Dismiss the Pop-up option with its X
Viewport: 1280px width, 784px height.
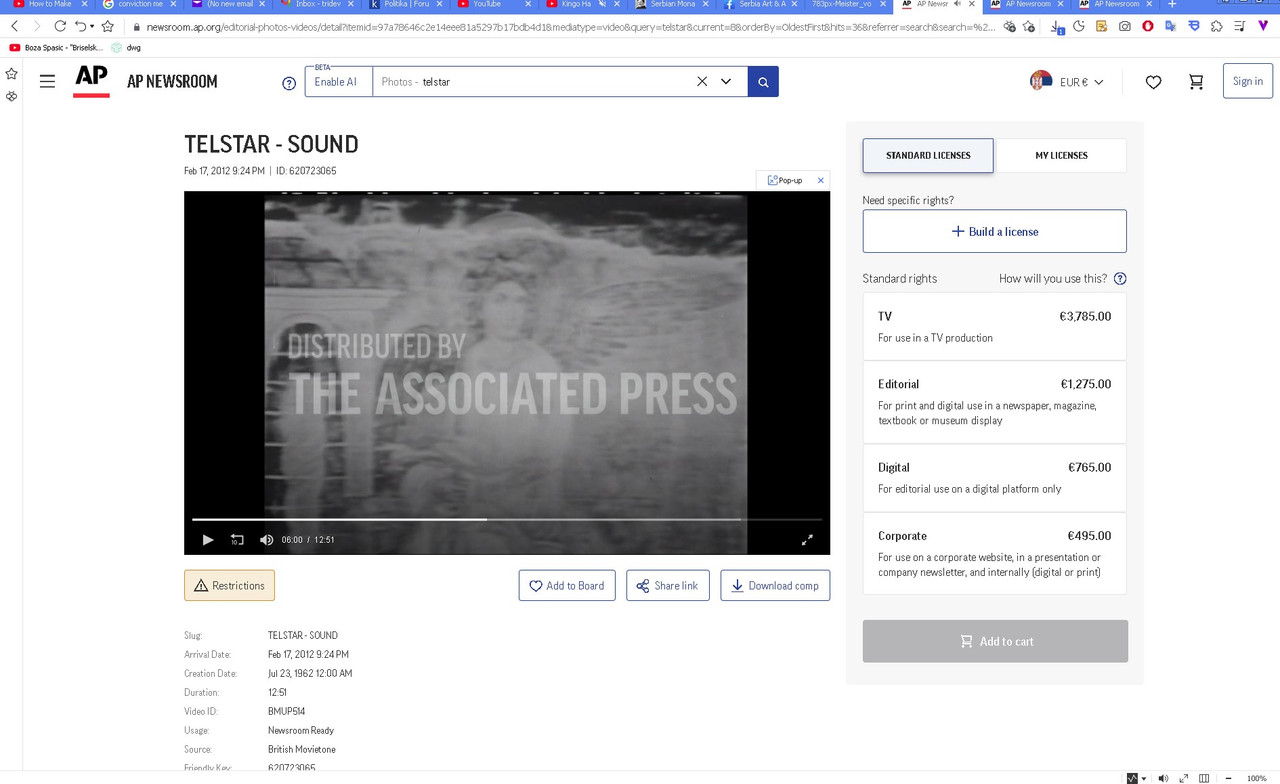point(821,180)
